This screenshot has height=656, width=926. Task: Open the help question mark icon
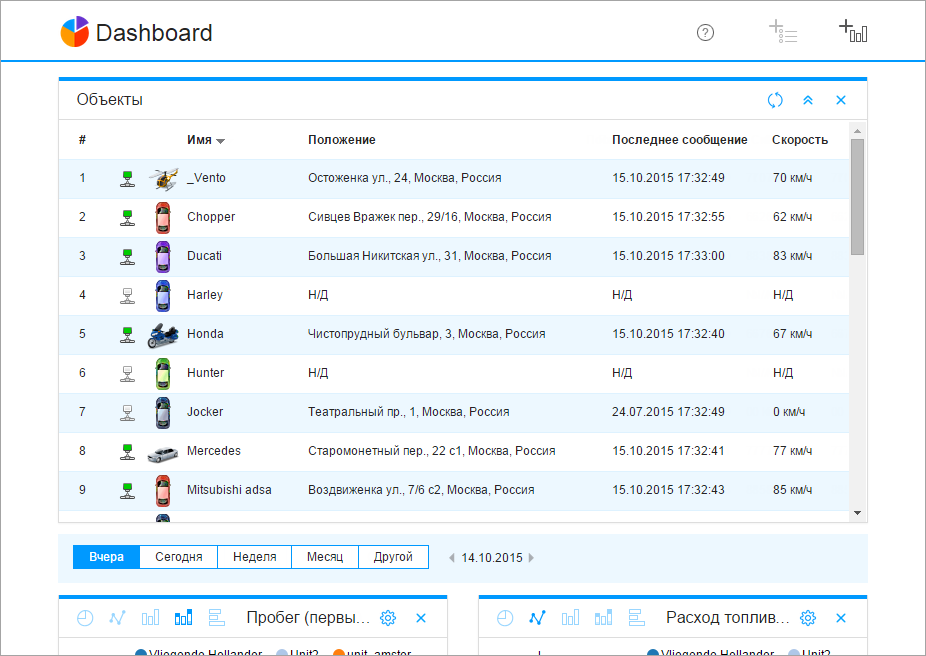tap(705, 33)
